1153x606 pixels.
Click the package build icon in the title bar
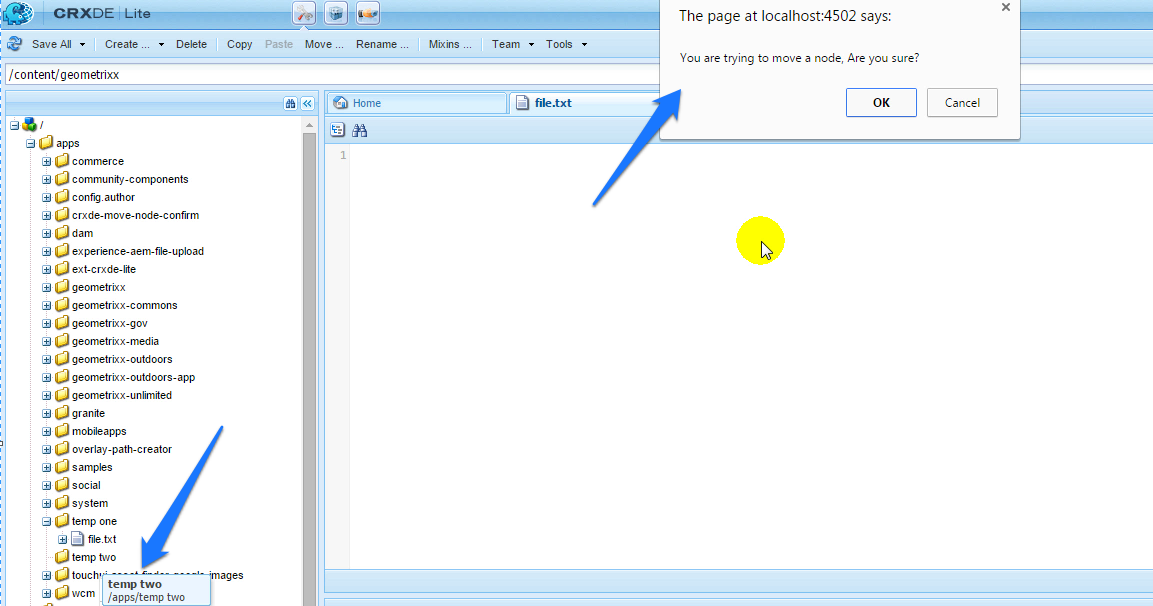(x=335, y=13)
